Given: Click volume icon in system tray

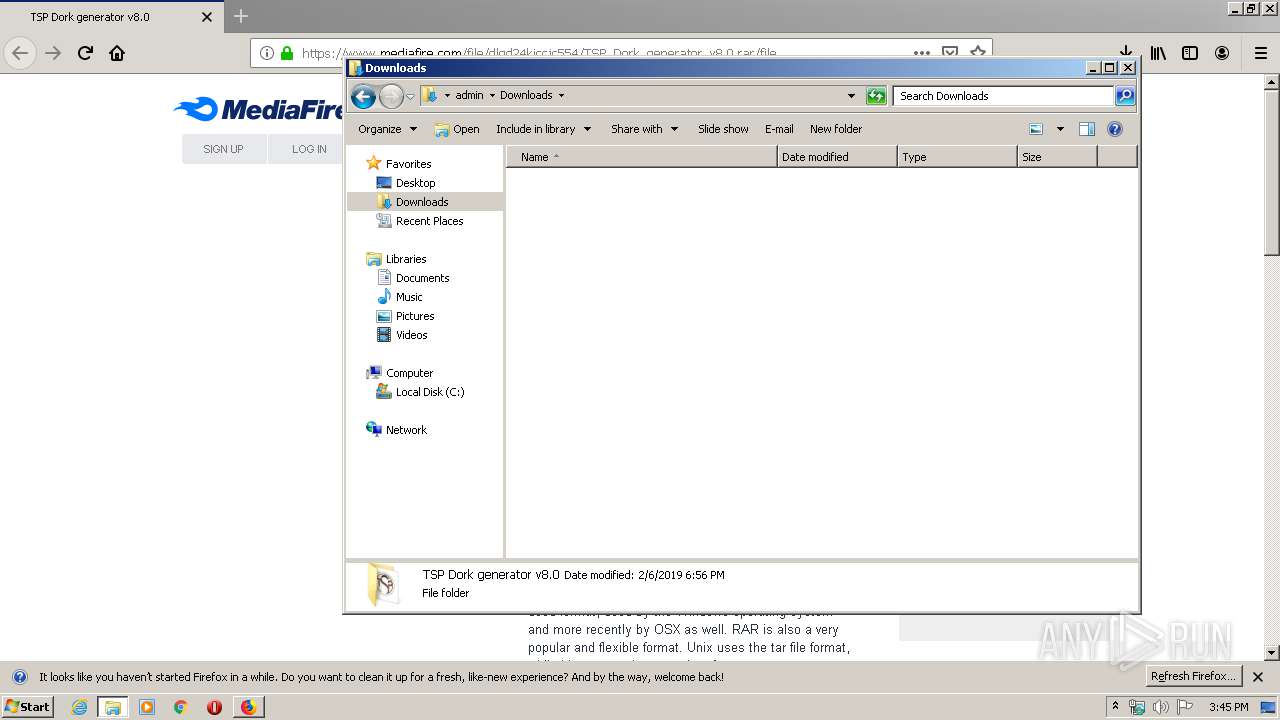Looking at the screenshot, I should 1161,707.
